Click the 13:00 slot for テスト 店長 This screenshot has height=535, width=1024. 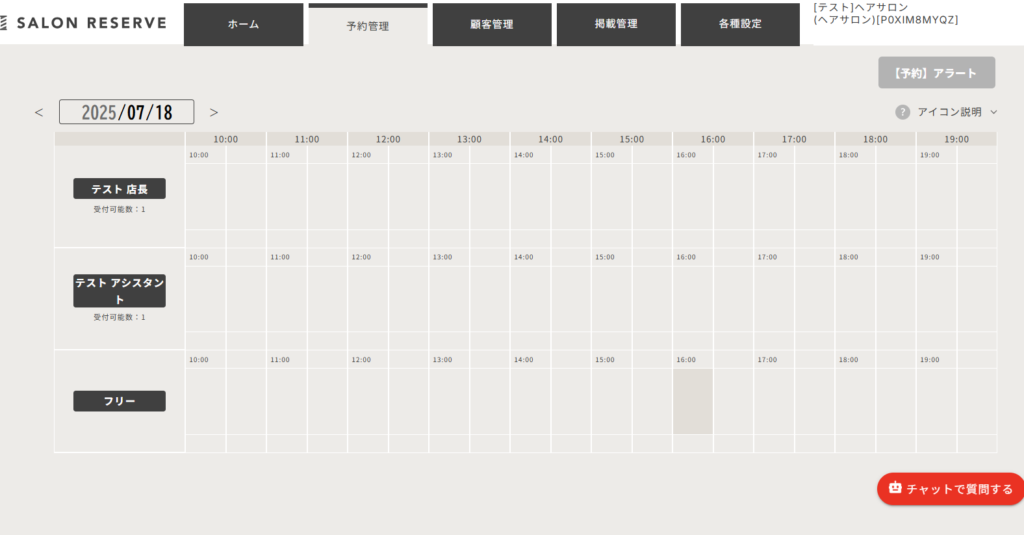point(449,196)
